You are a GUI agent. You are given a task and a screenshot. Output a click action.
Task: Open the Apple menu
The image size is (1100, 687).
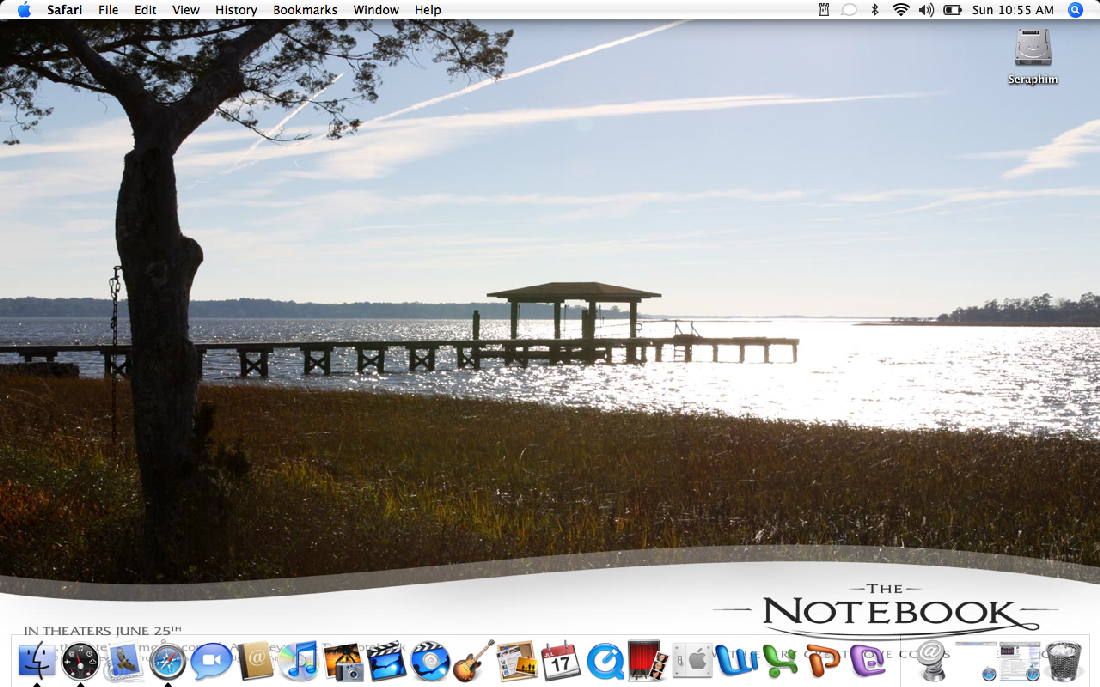tap(24, 10)
